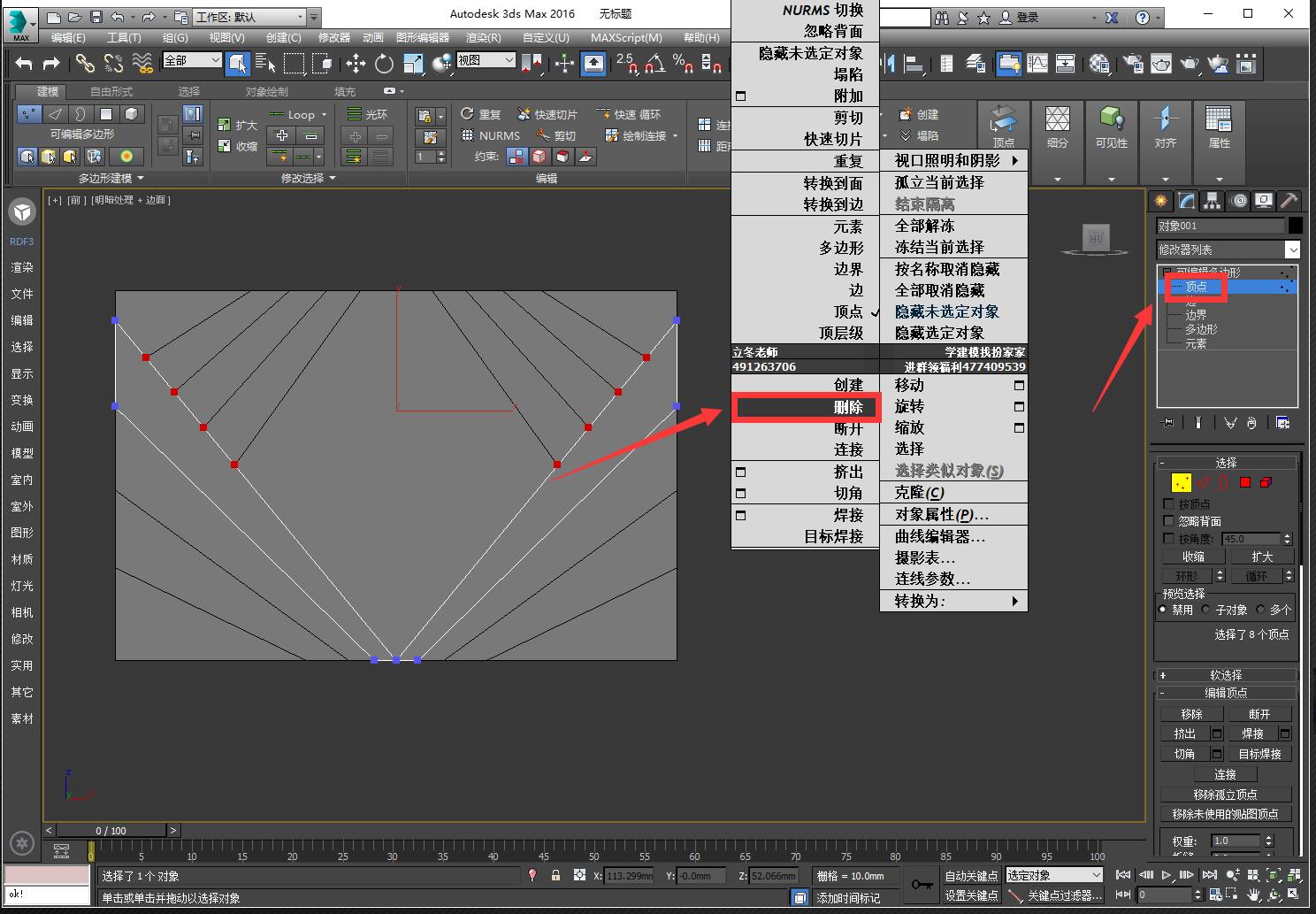The width and height of the screenshot is (1316, 914).
Task: Click the 断开 button in 编辑顶点
Action: coord(1259,714)
